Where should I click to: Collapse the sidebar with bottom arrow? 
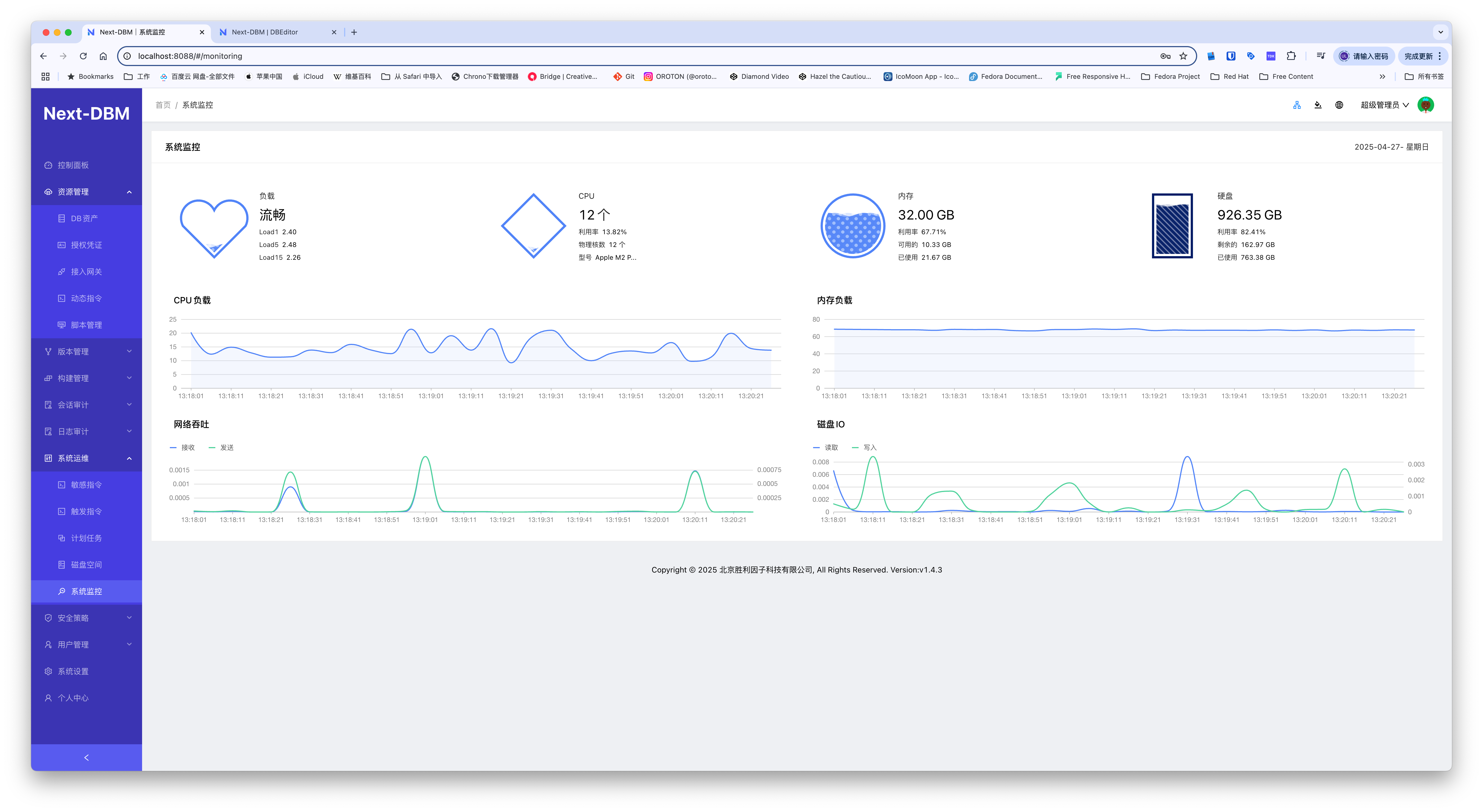pos(86,757)
